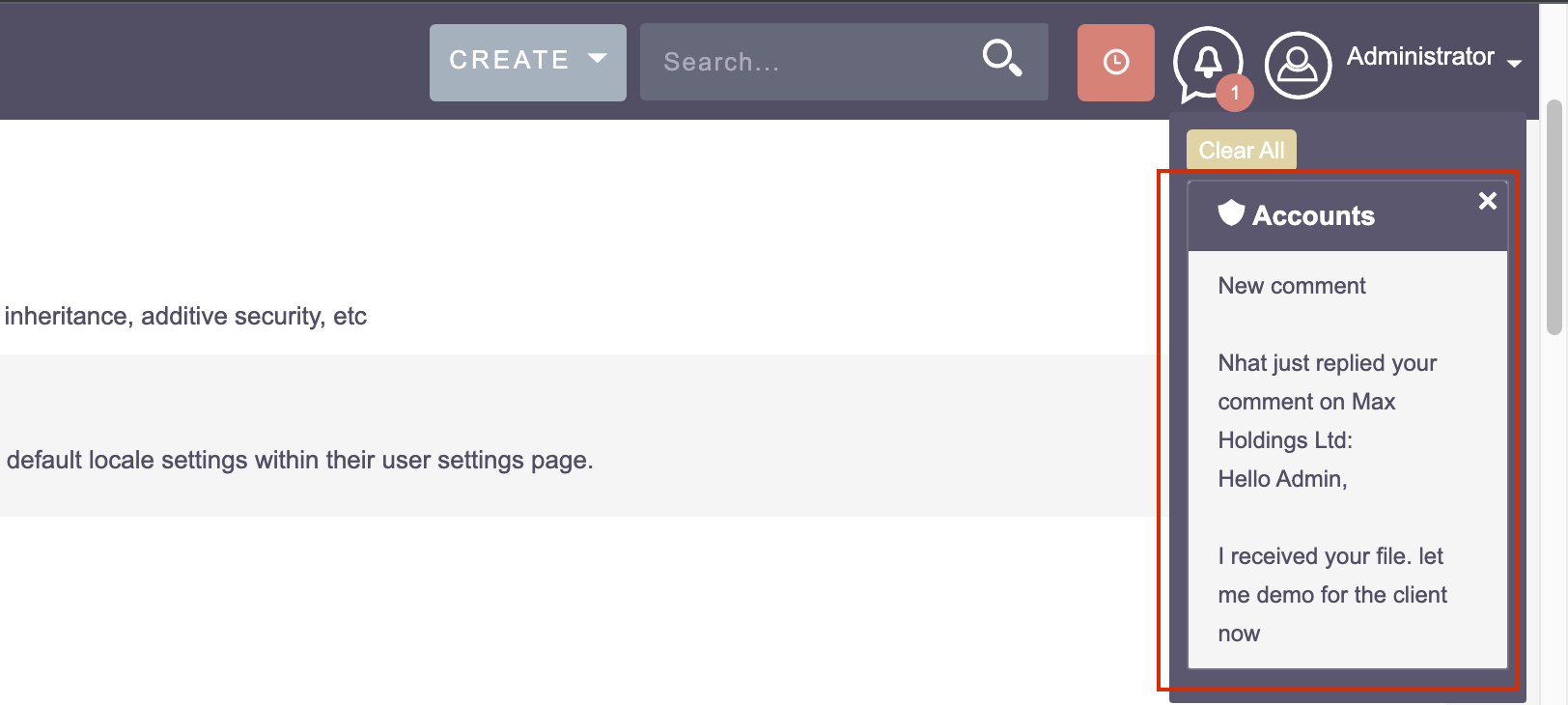The height and width of the screenshot is (705, 1568).
Task: Expand the Administrator user menu
Action: tap(1434, 57)
